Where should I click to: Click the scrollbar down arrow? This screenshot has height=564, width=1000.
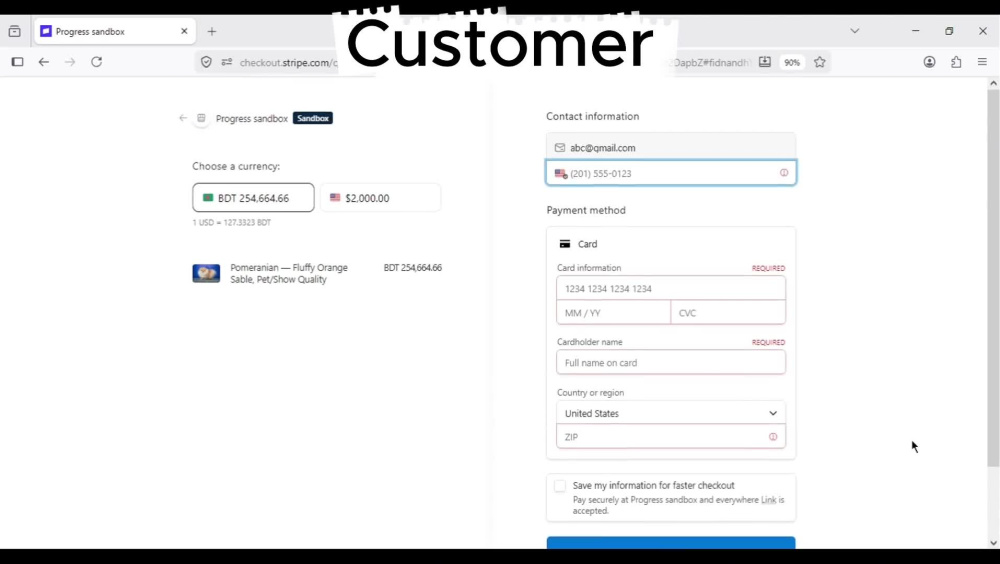coord(993,543)
